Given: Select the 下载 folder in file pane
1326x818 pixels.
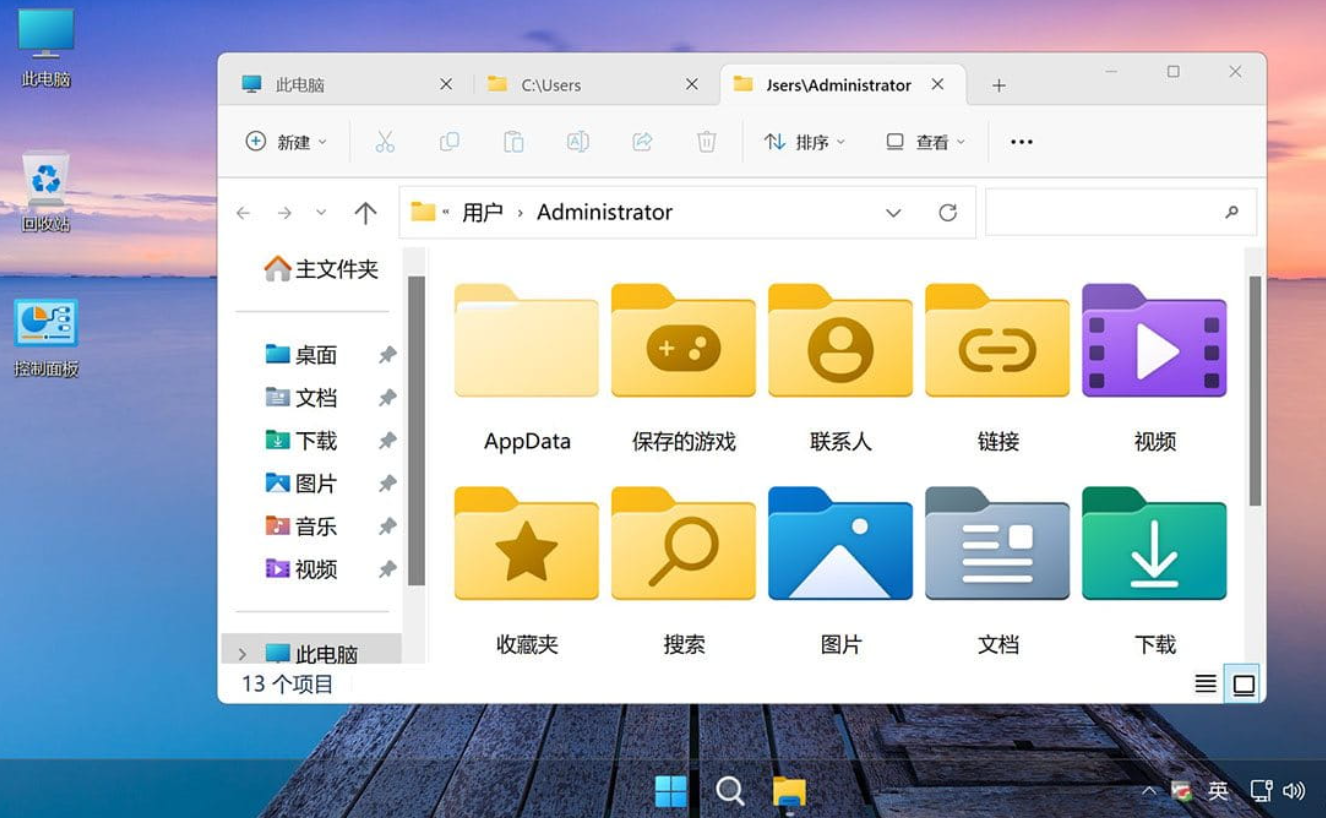Looking at the screenshot, I should (1155, 571).
